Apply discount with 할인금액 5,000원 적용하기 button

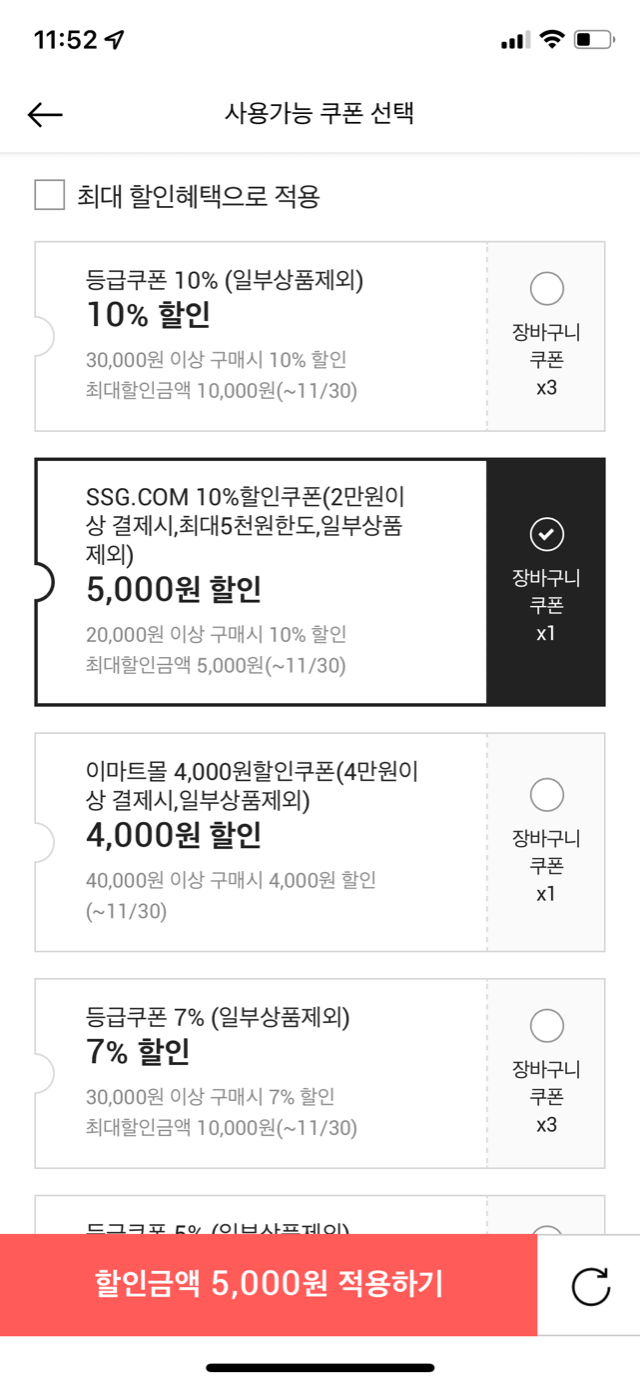pyautogui.click(x=269, y=1284)
